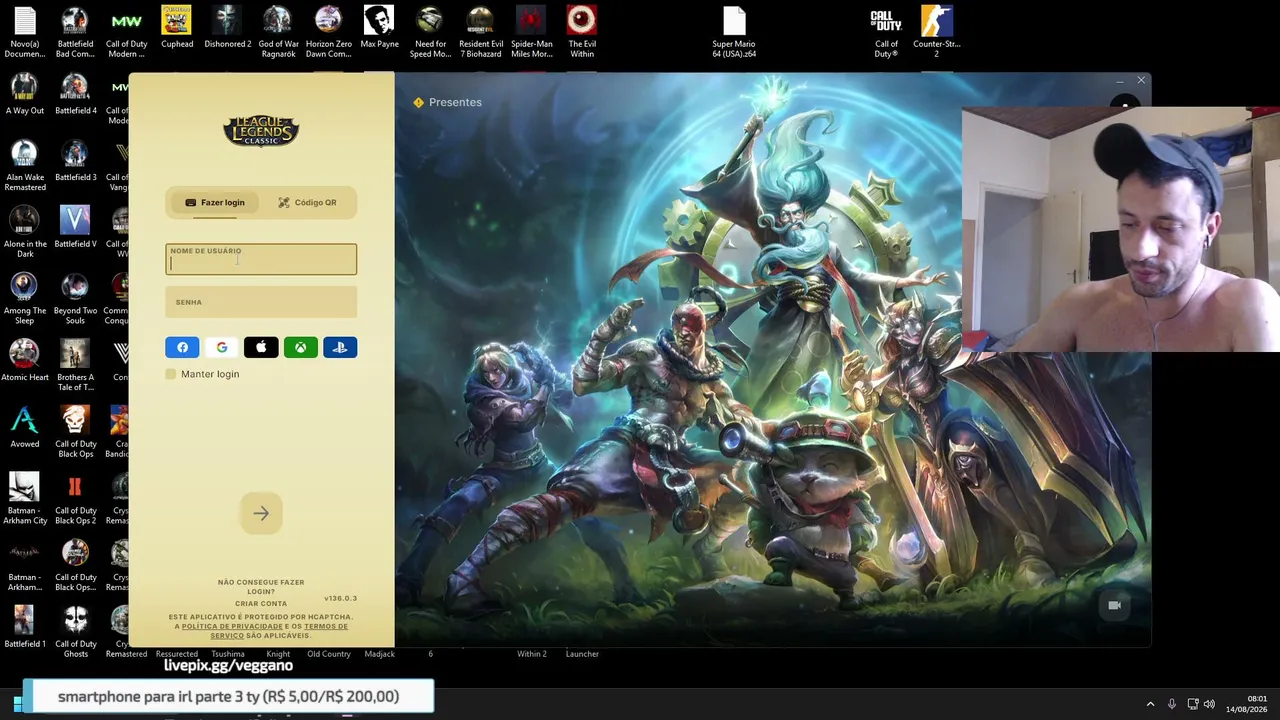Viewport: 1280px width, 720px height.
Task: Click the Criar conta link
Action: 261,604
